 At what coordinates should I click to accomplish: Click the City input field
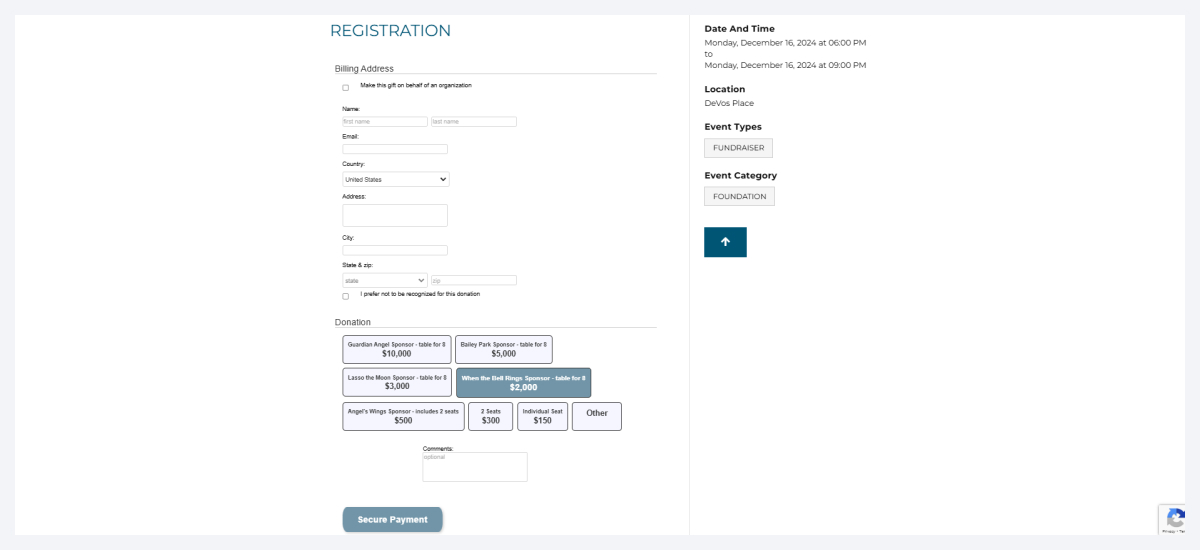tap(395, 250)
